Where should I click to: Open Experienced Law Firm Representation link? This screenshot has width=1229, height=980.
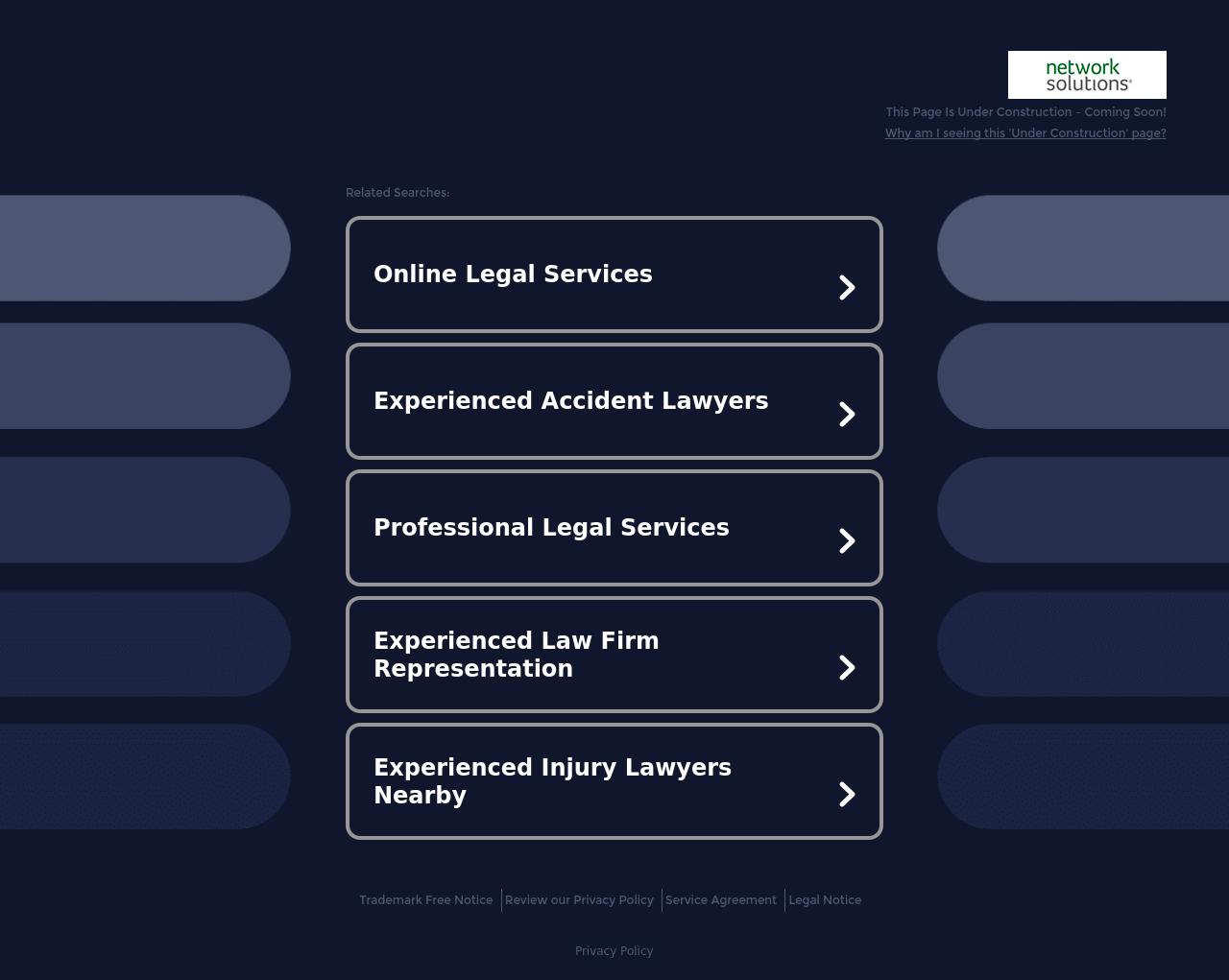pyautogui.click(x=614, y=655)
